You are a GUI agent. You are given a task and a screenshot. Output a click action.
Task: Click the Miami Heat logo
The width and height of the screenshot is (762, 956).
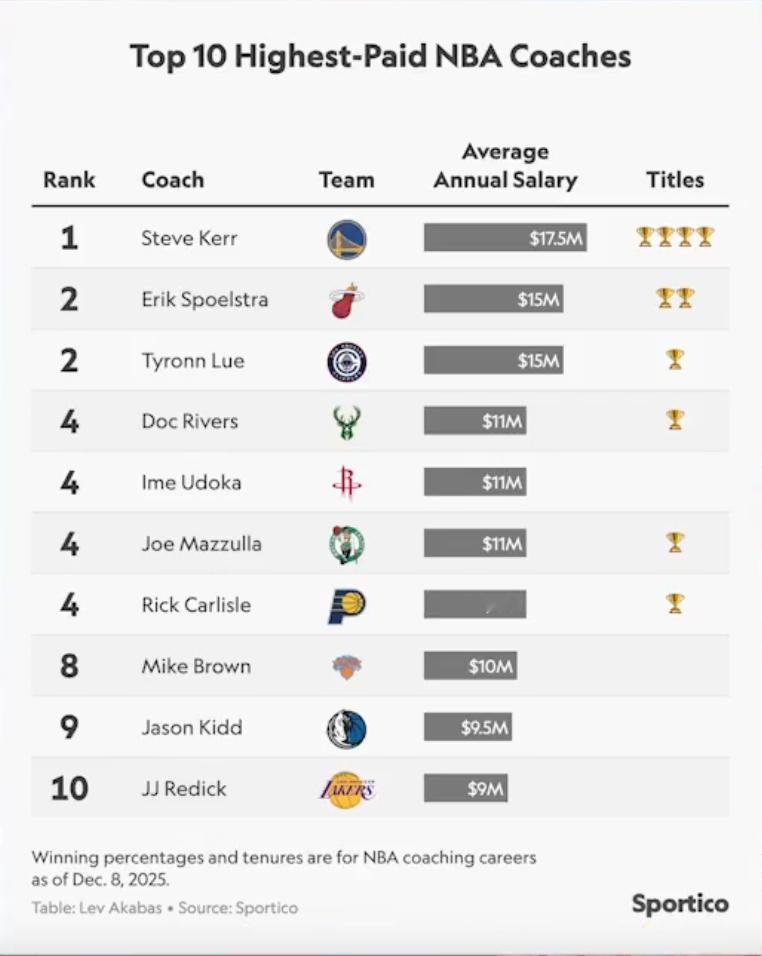click(346, 300)
